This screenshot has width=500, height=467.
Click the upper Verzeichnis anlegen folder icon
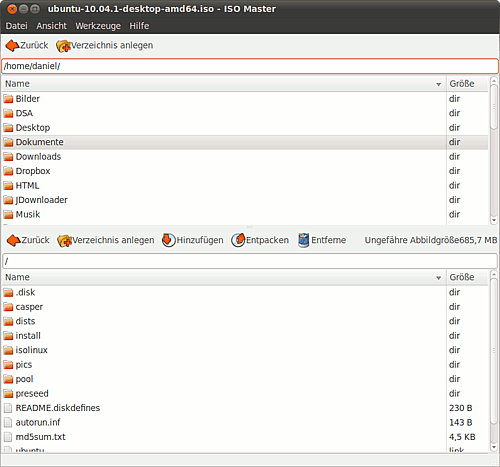tap(63, 46)
